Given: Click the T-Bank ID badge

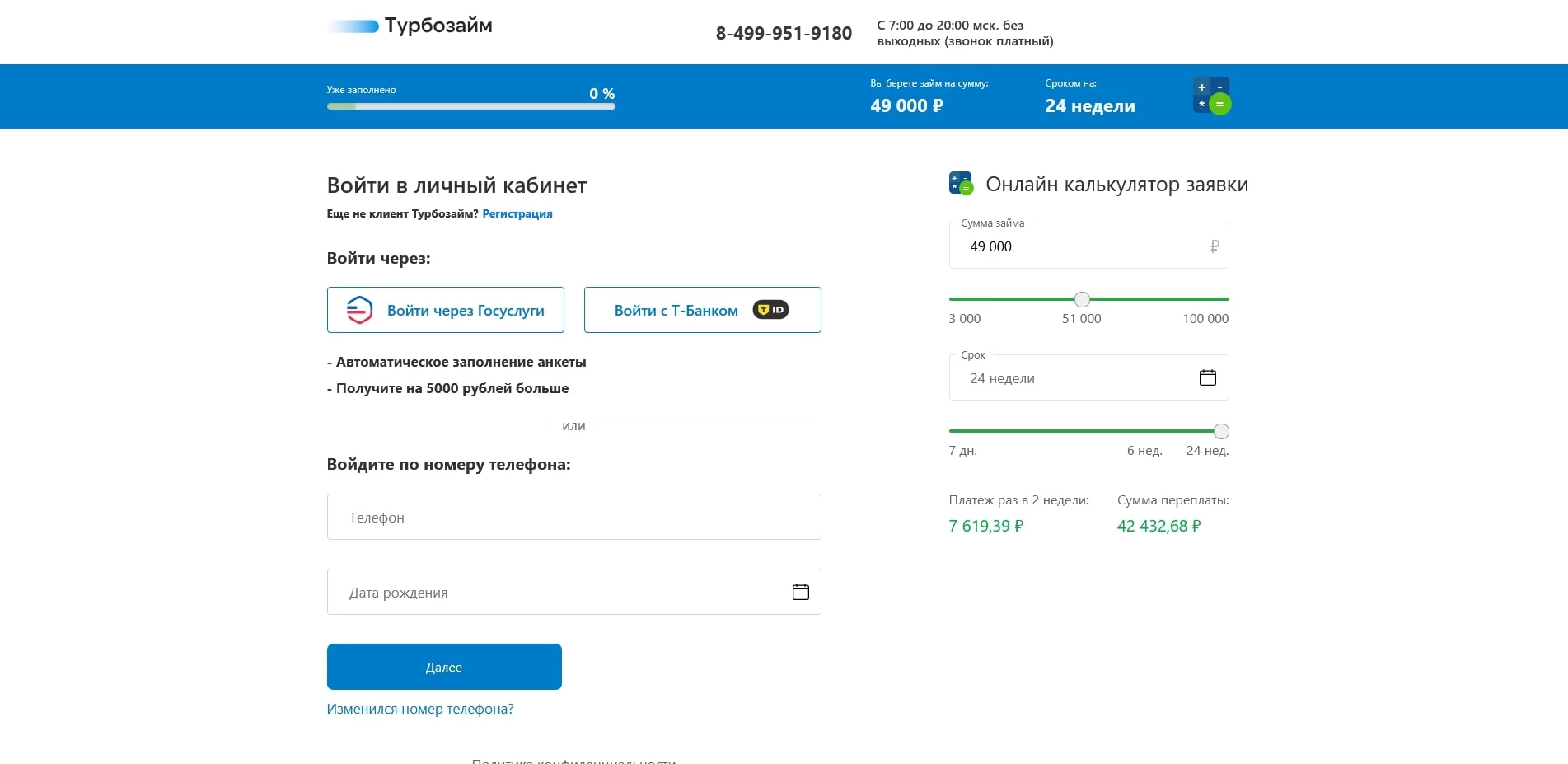Looking at the screenshot, I should click(x=770, y=310).
